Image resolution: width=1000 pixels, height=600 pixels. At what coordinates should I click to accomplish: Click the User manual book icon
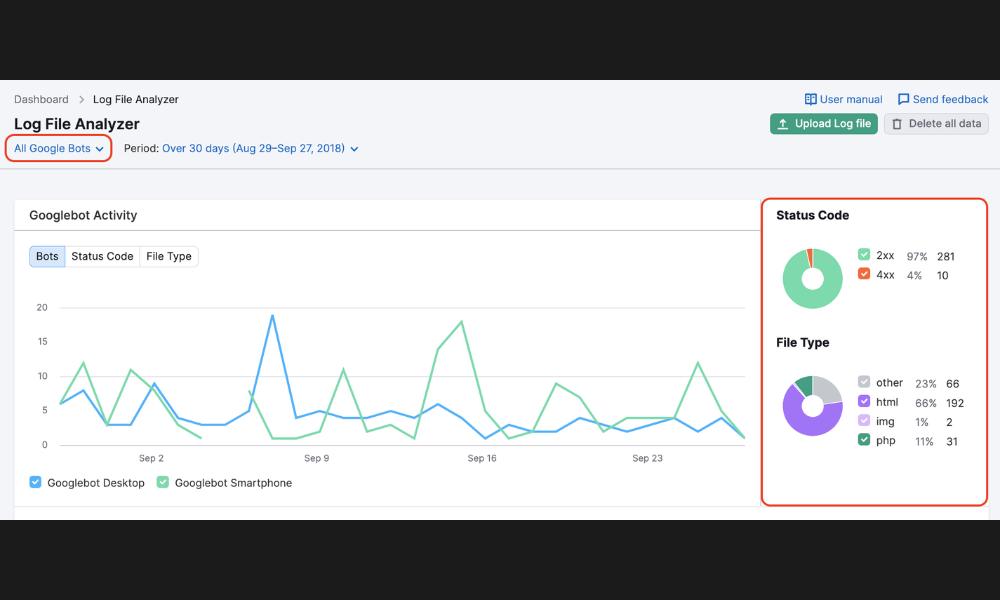click(810, 99)
